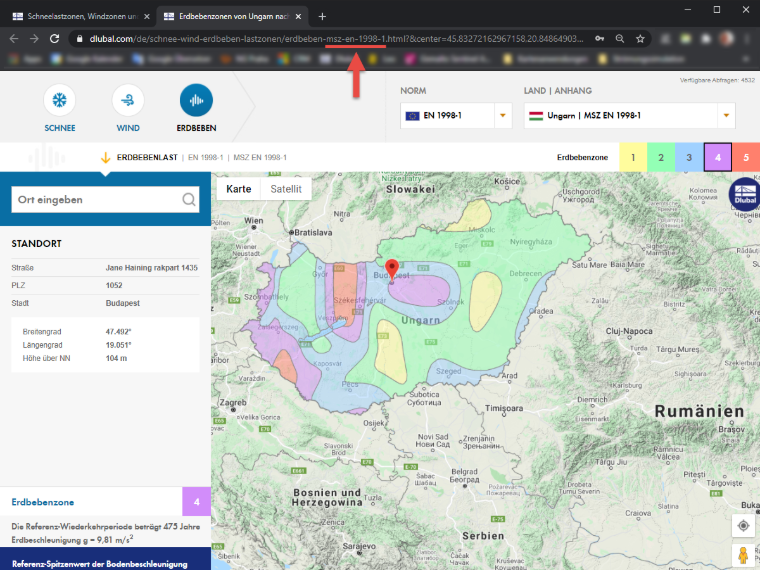Click the Längengrad value 19.051°
The height and width of the screenshot is (570, 760).
click(x=118, y=345)
